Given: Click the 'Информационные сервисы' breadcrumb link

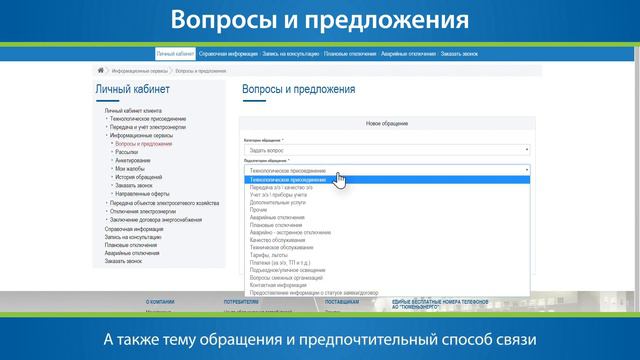Looking at the screenshot, I should click(140, 71).
